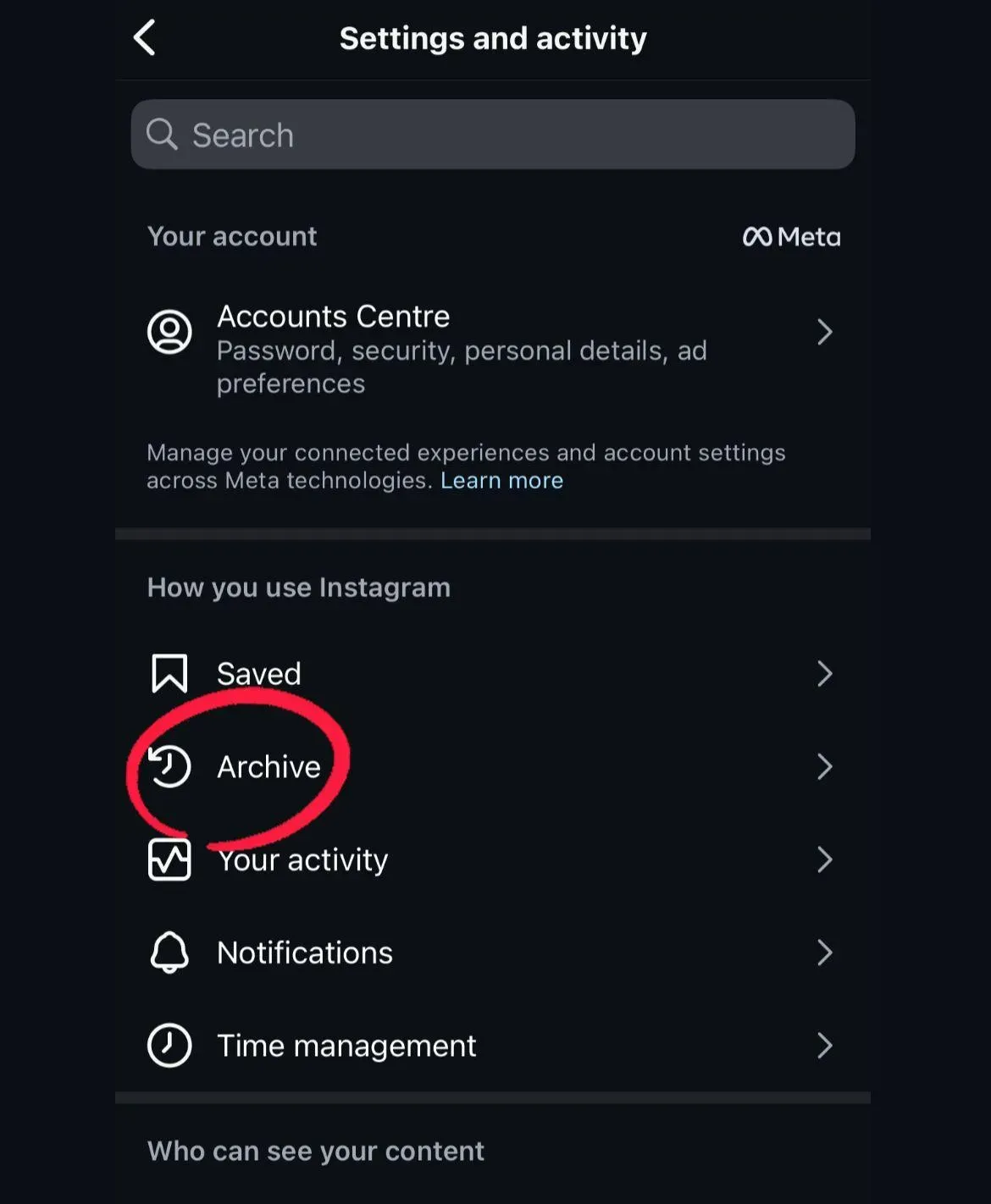
Task: Tap the Archive clock-arrow icon
Action: coord(169,767)
